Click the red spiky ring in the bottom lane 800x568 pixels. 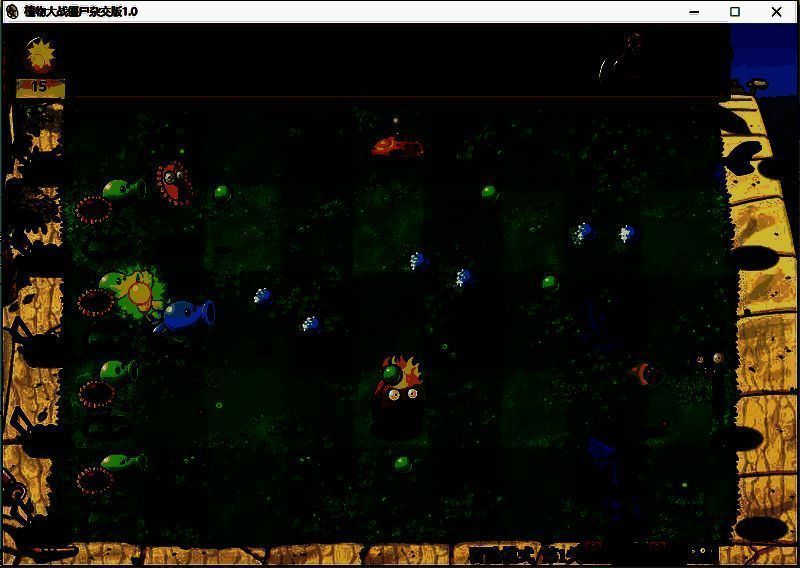[x=95, y=480]
